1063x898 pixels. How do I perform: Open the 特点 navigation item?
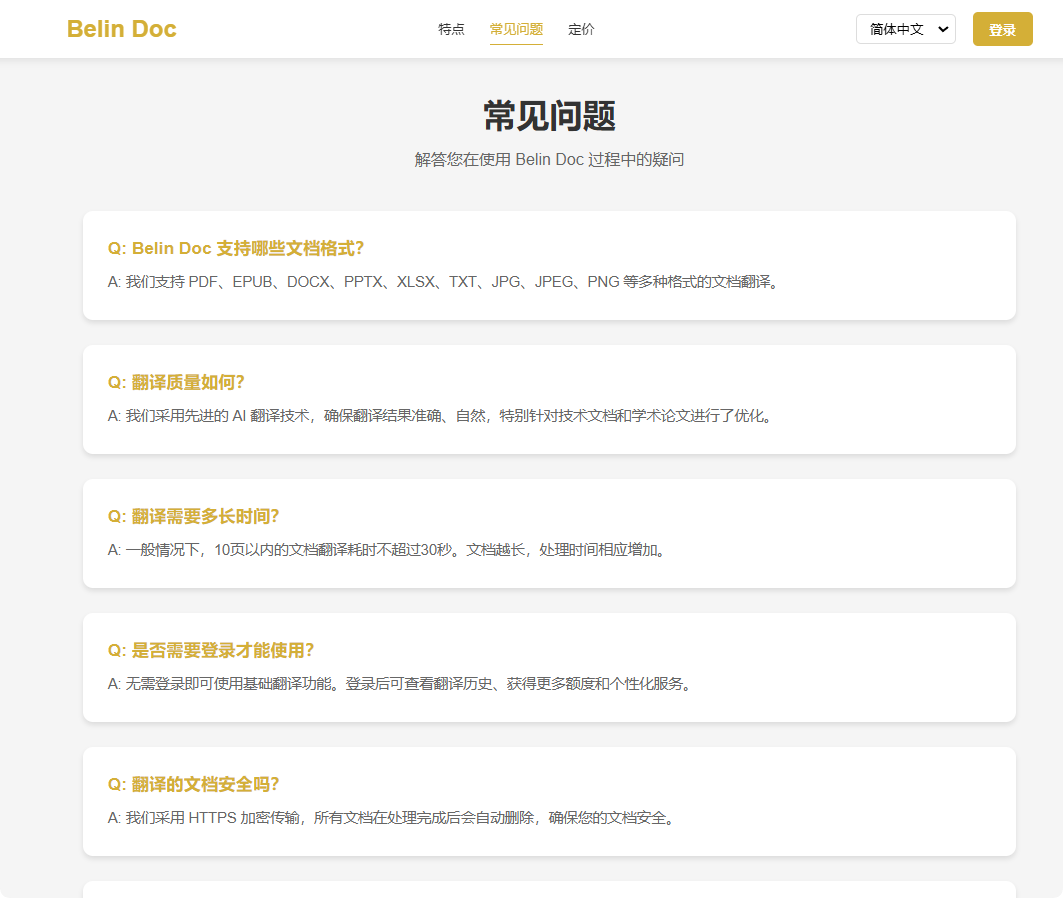[x=451, y=29]
